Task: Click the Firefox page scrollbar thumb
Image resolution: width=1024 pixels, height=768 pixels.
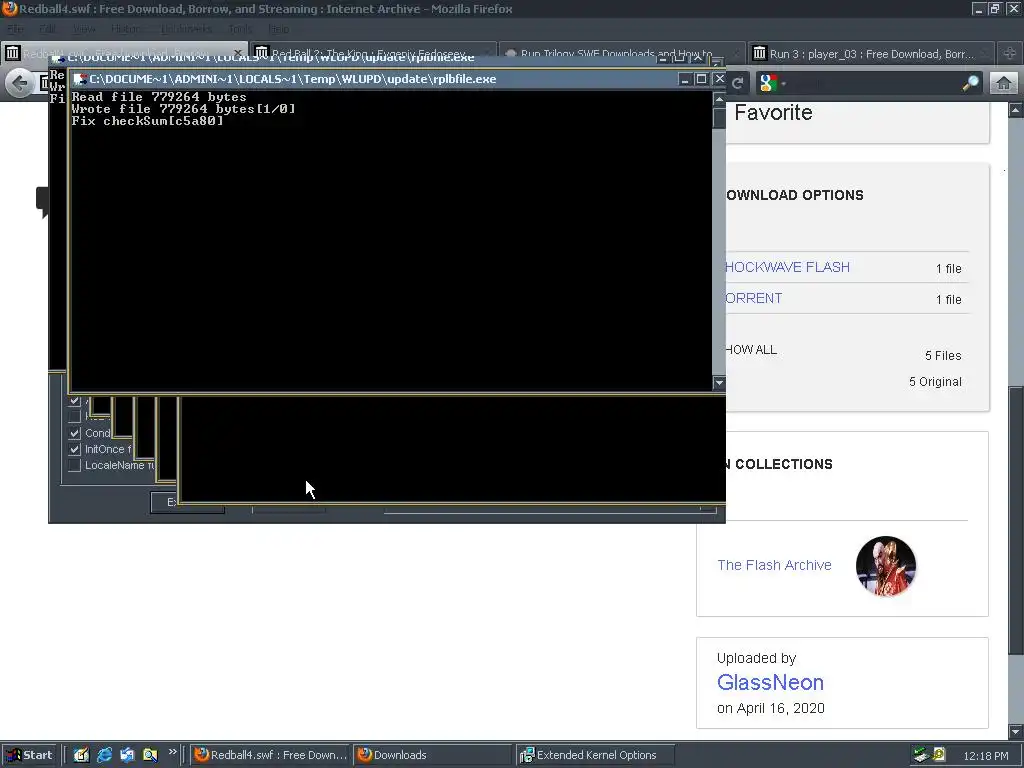Action: pyautogui.click(x=1015, y=519)
